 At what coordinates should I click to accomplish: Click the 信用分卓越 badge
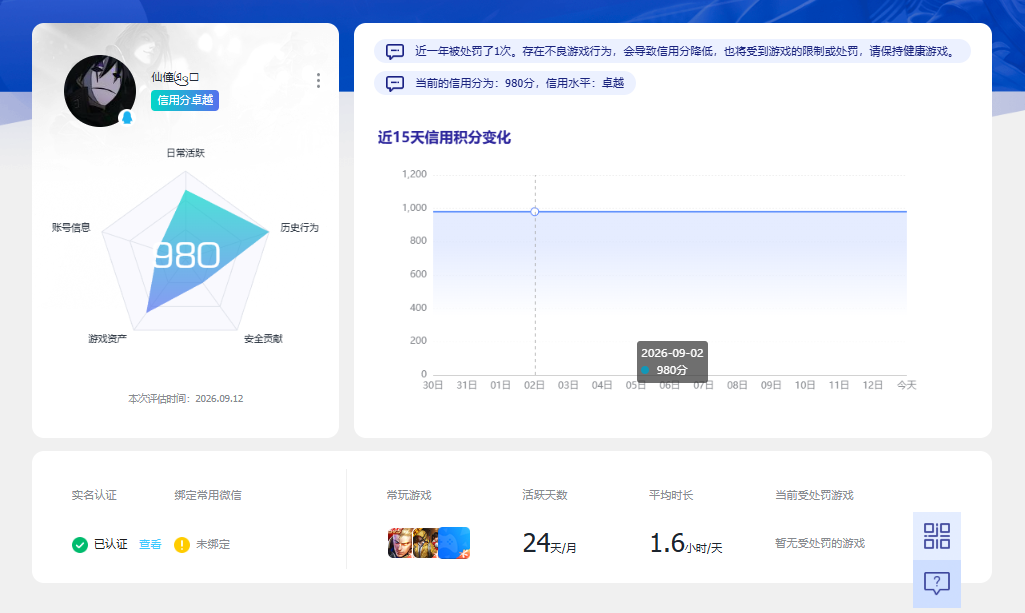click(185, 100)
